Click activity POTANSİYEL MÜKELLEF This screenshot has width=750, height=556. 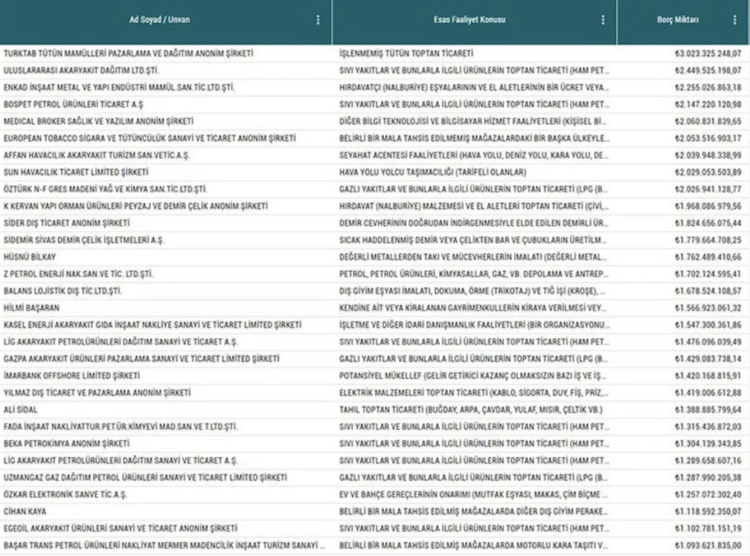(x=474, y=376)
